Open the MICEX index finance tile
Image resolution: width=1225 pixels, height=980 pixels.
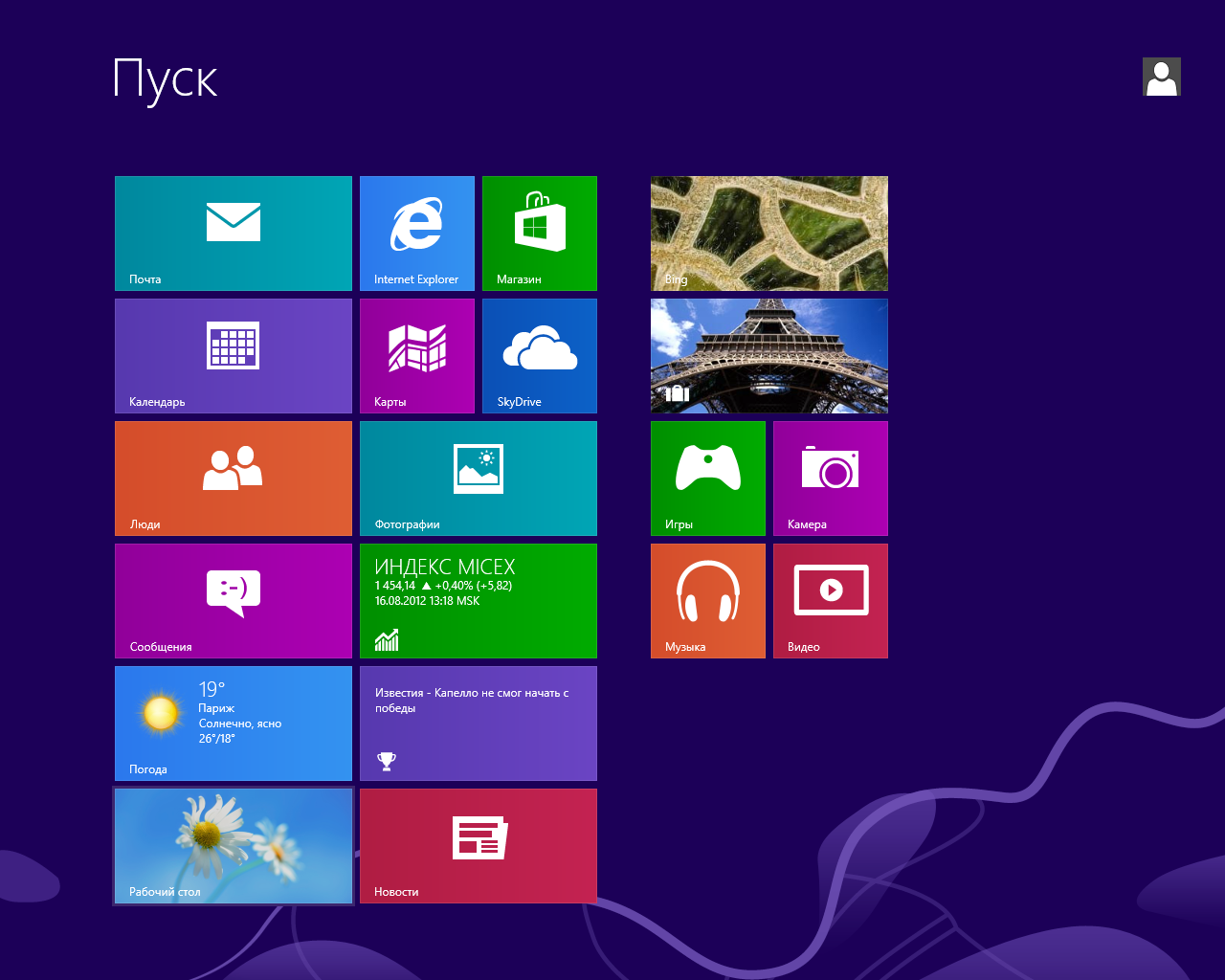tap(479, 601)
